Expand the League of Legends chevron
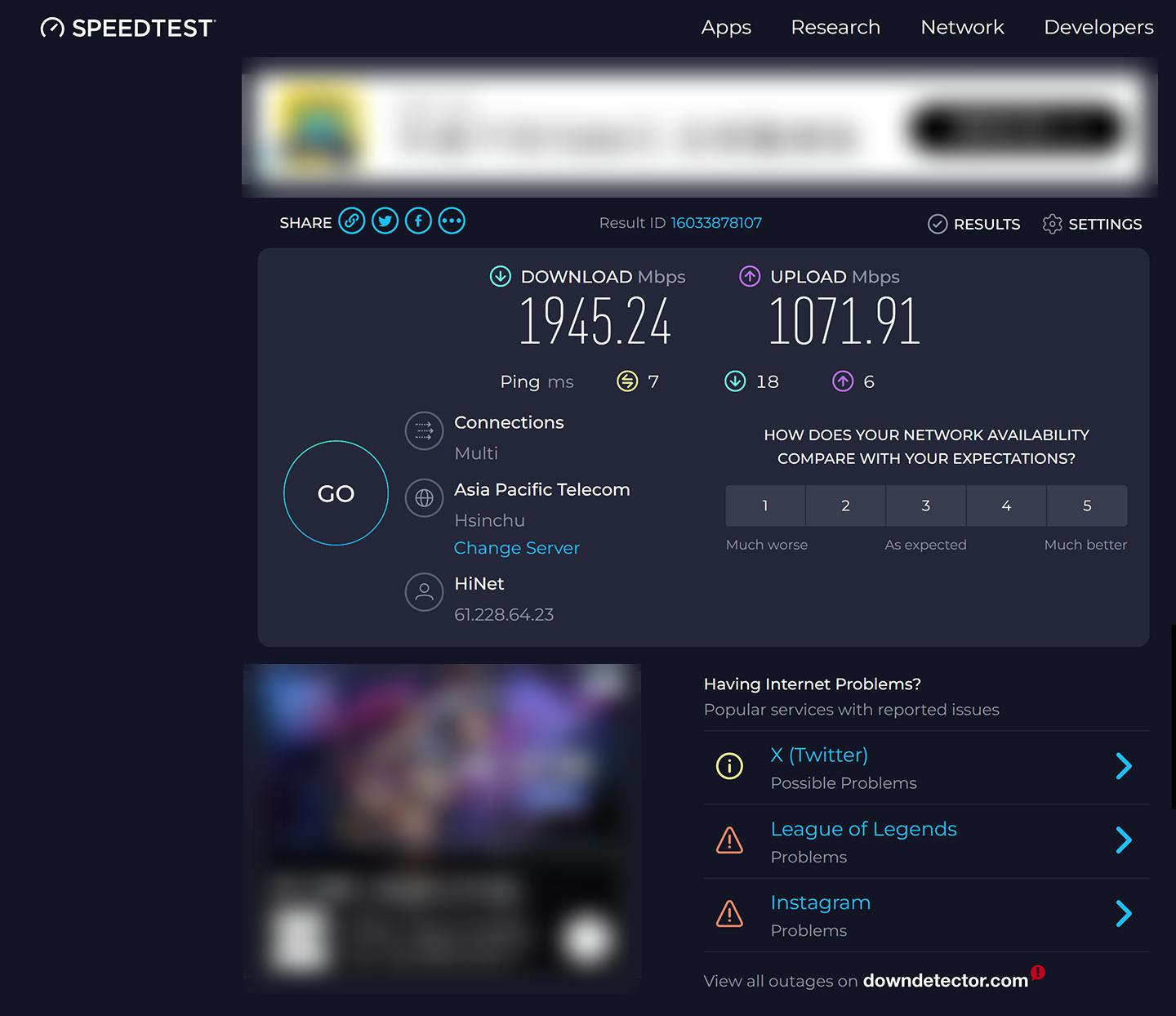1176x1016 pixels. pos(1124,840)
